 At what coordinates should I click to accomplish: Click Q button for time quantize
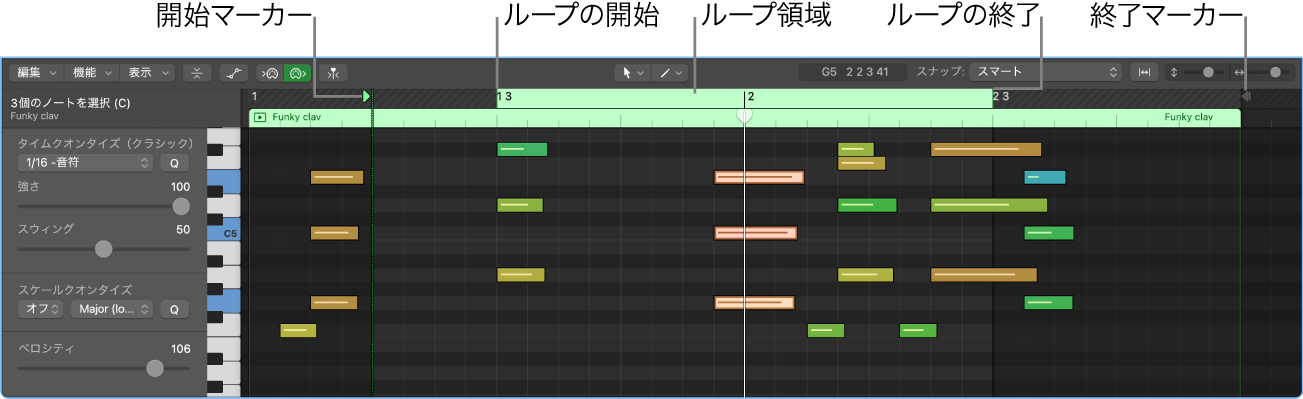point(173,162)
